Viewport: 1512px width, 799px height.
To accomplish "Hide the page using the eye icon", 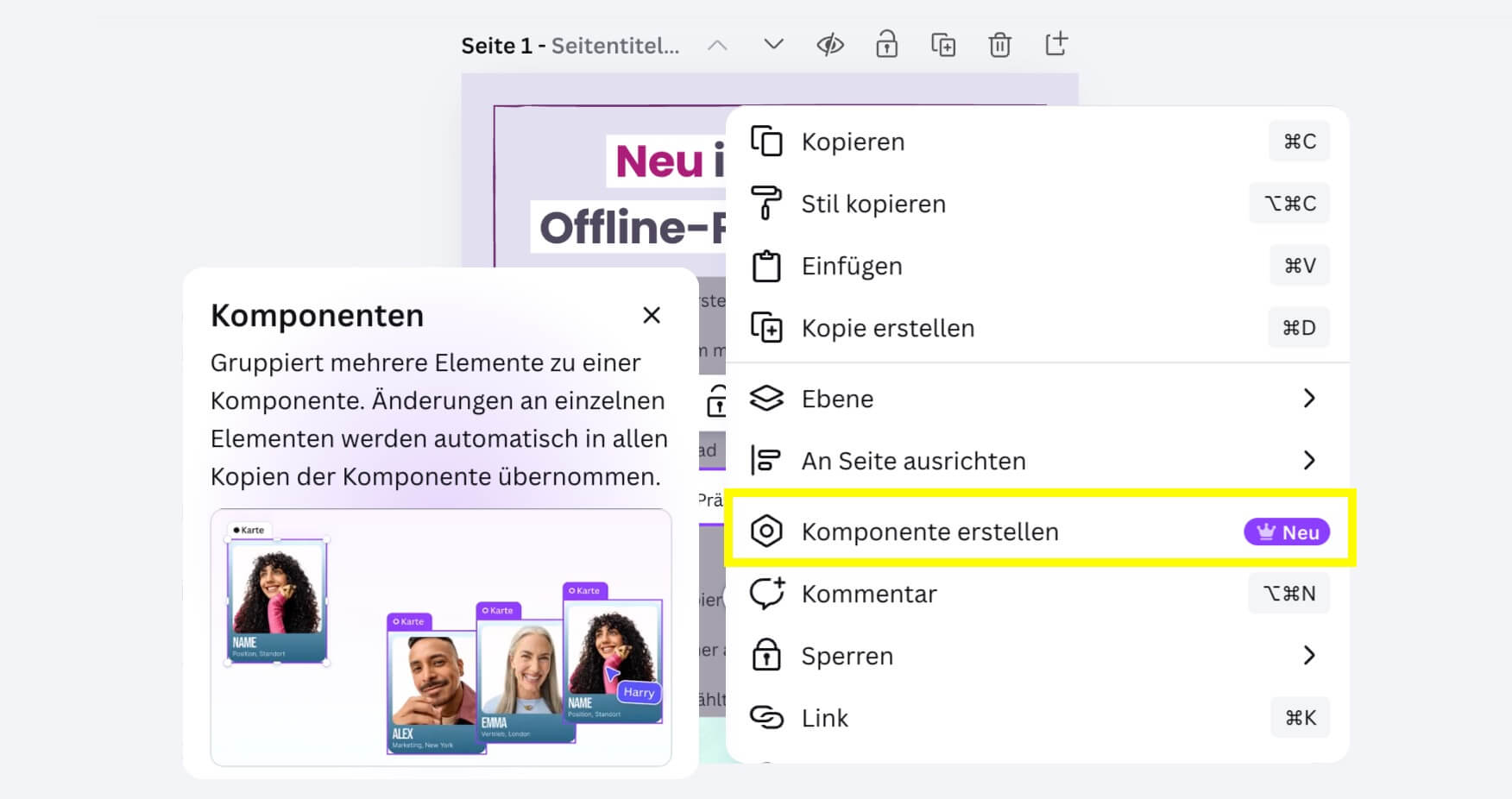I will tap(829, 45).
